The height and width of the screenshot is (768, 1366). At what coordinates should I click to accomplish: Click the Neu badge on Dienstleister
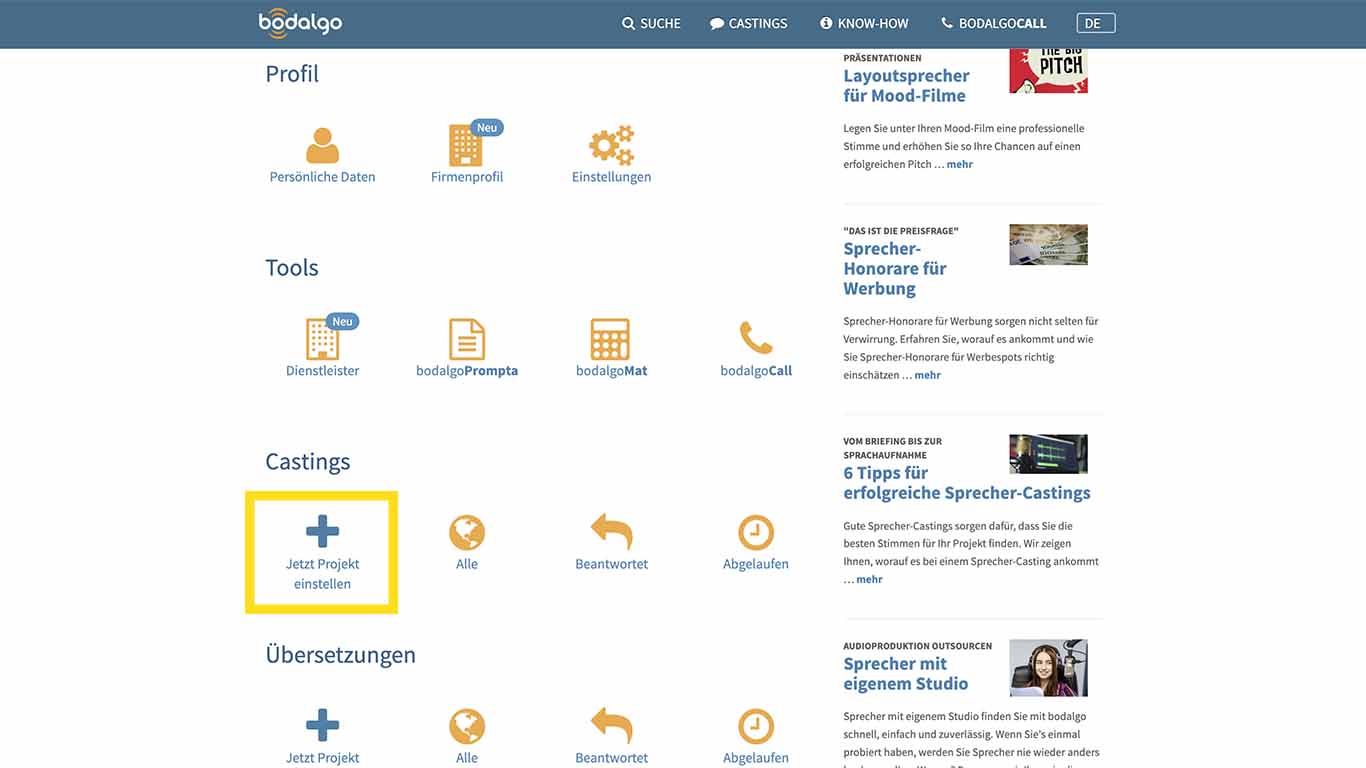click(343, 322)
